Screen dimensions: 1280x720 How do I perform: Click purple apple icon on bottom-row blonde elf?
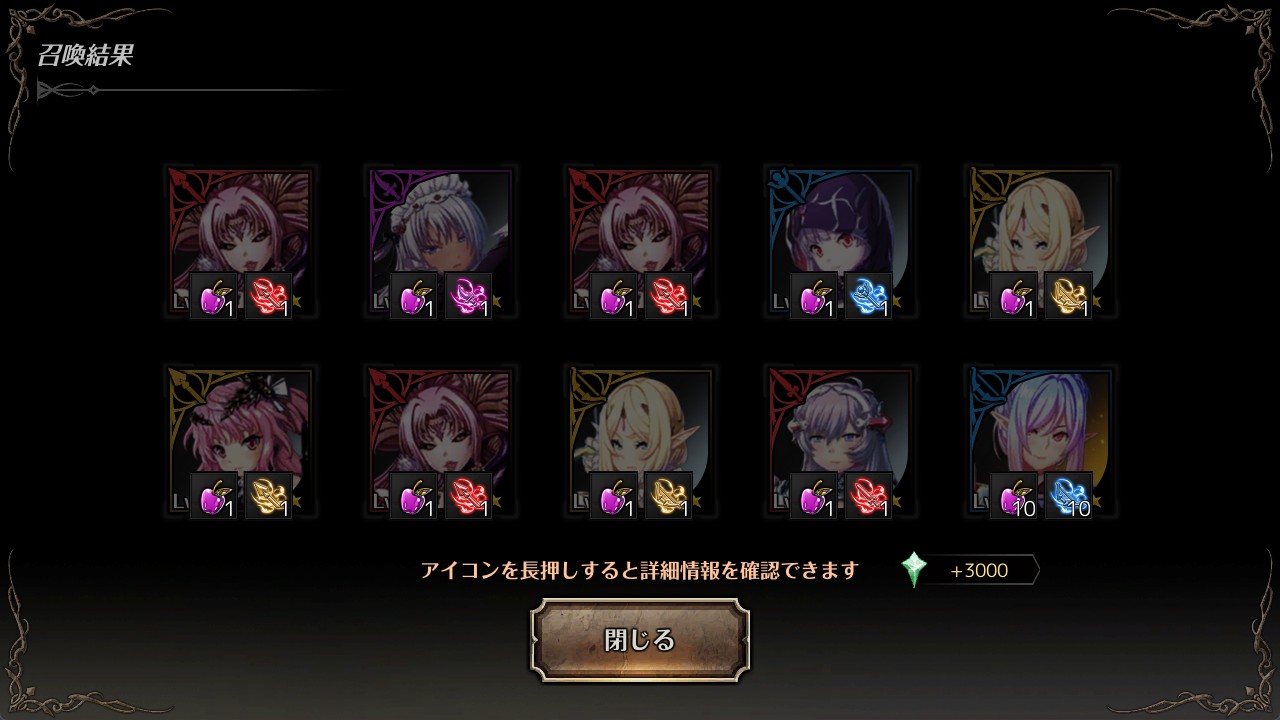click(x=614, y=495)
